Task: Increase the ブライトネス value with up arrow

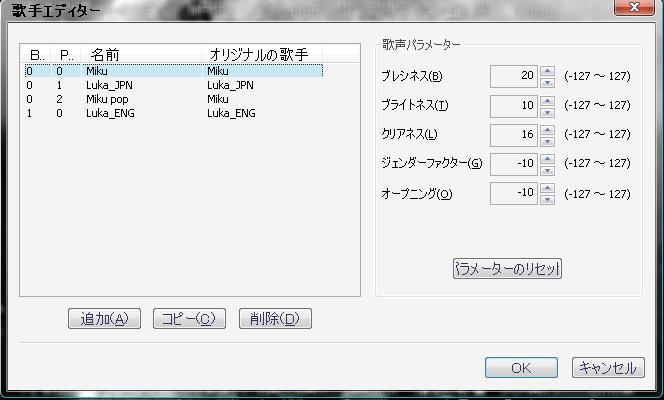Action: click(547, 100)
